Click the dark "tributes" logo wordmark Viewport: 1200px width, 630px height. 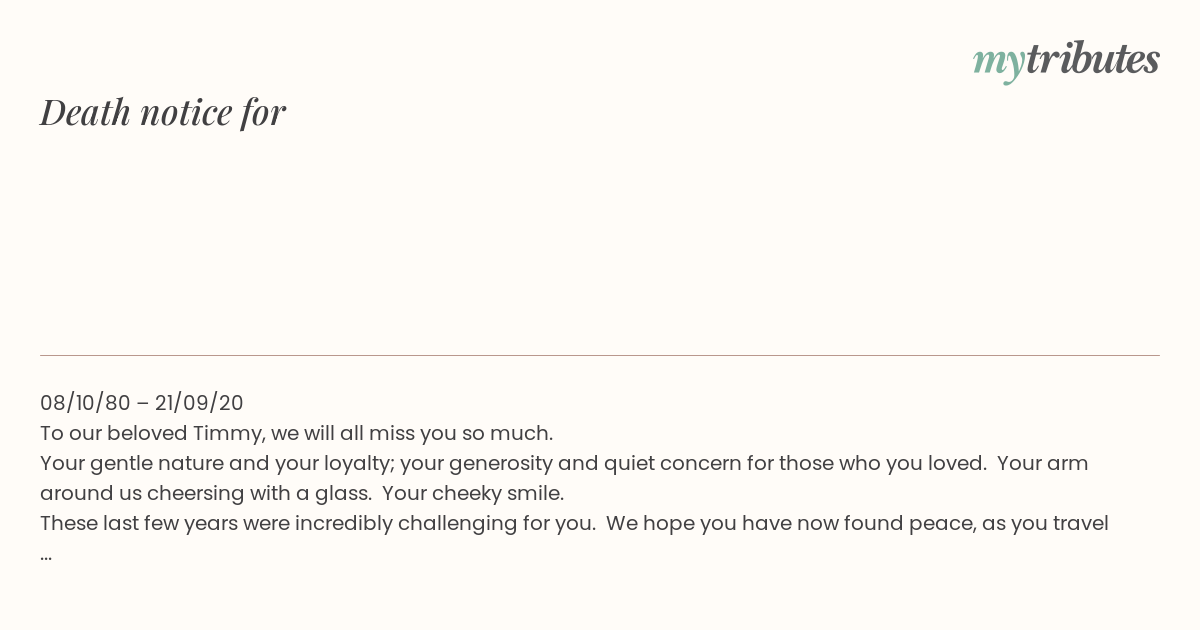click(x=1092, y=58)
